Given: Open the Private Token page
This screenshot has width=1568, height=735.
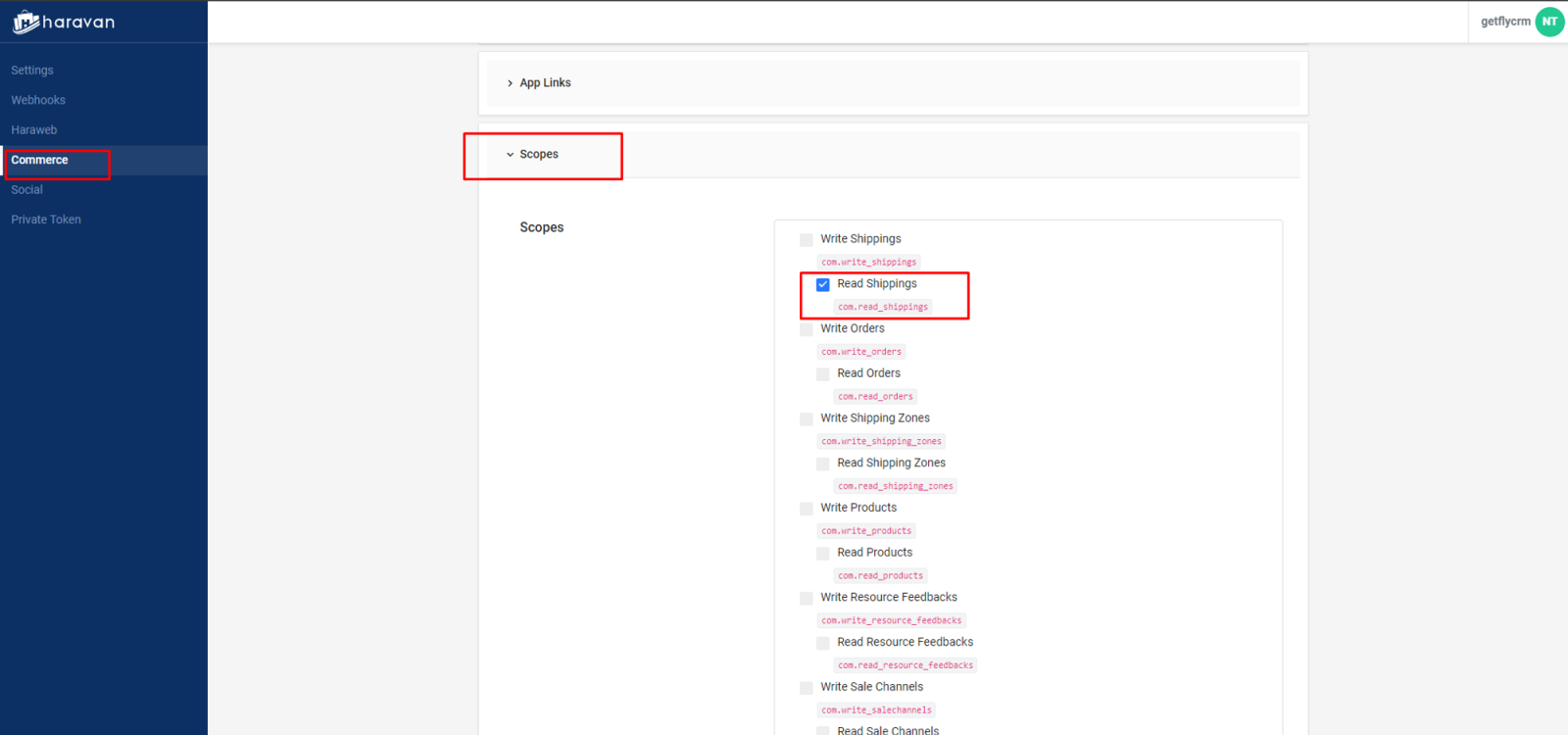Looking at the screenshot, I should (x=46, y=220).
